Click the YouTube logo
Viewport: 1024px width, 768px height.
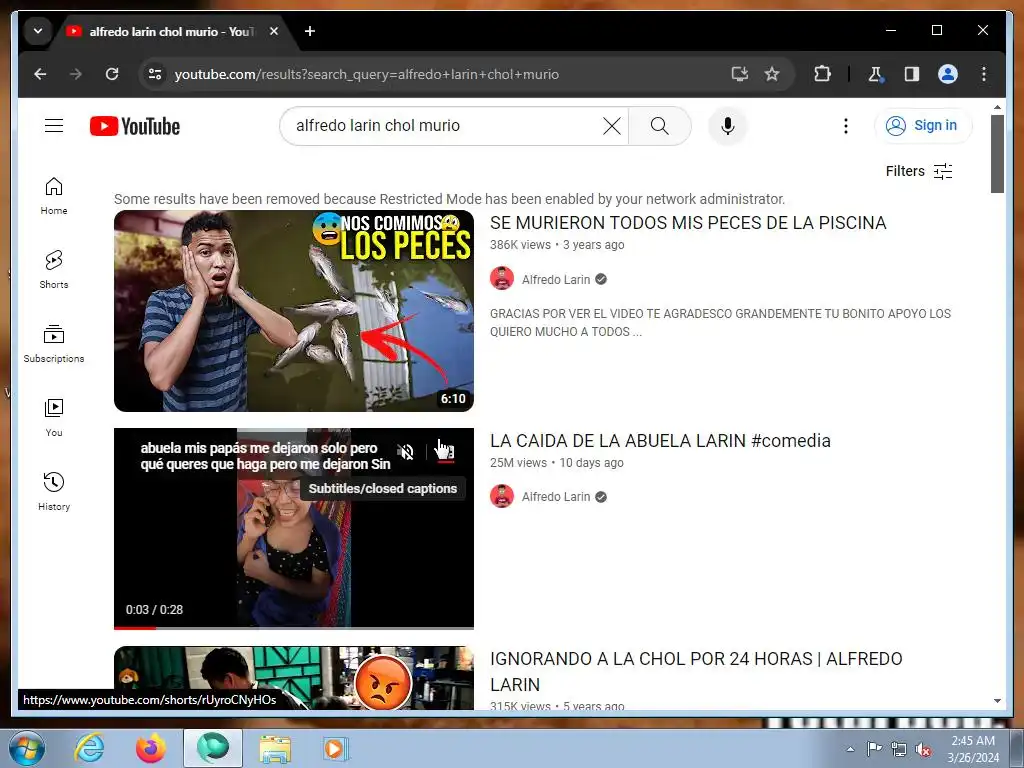(x=135, y=126)
